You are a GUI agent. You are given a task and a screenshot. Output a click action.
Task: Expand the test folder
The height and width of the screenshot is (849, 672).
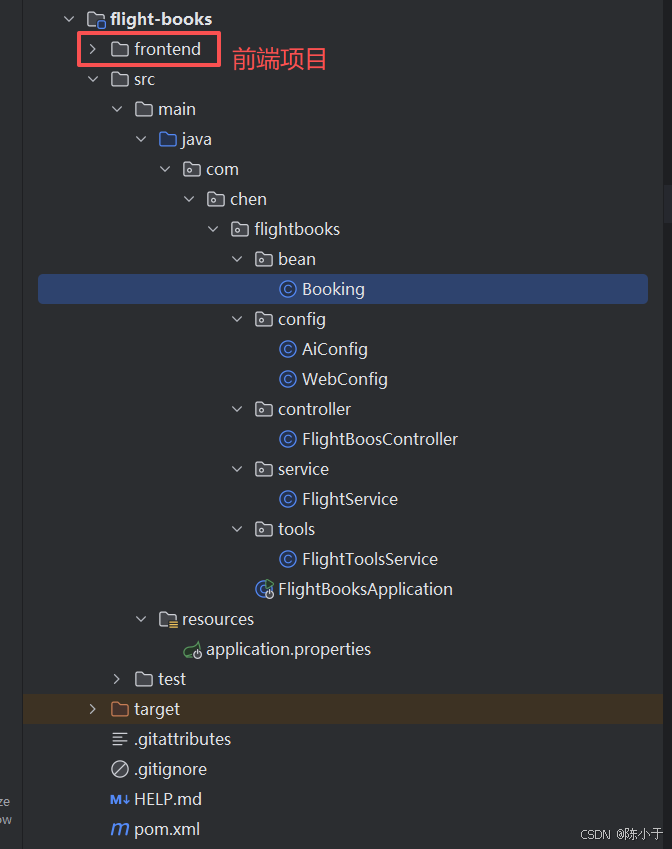click(116, 679)
